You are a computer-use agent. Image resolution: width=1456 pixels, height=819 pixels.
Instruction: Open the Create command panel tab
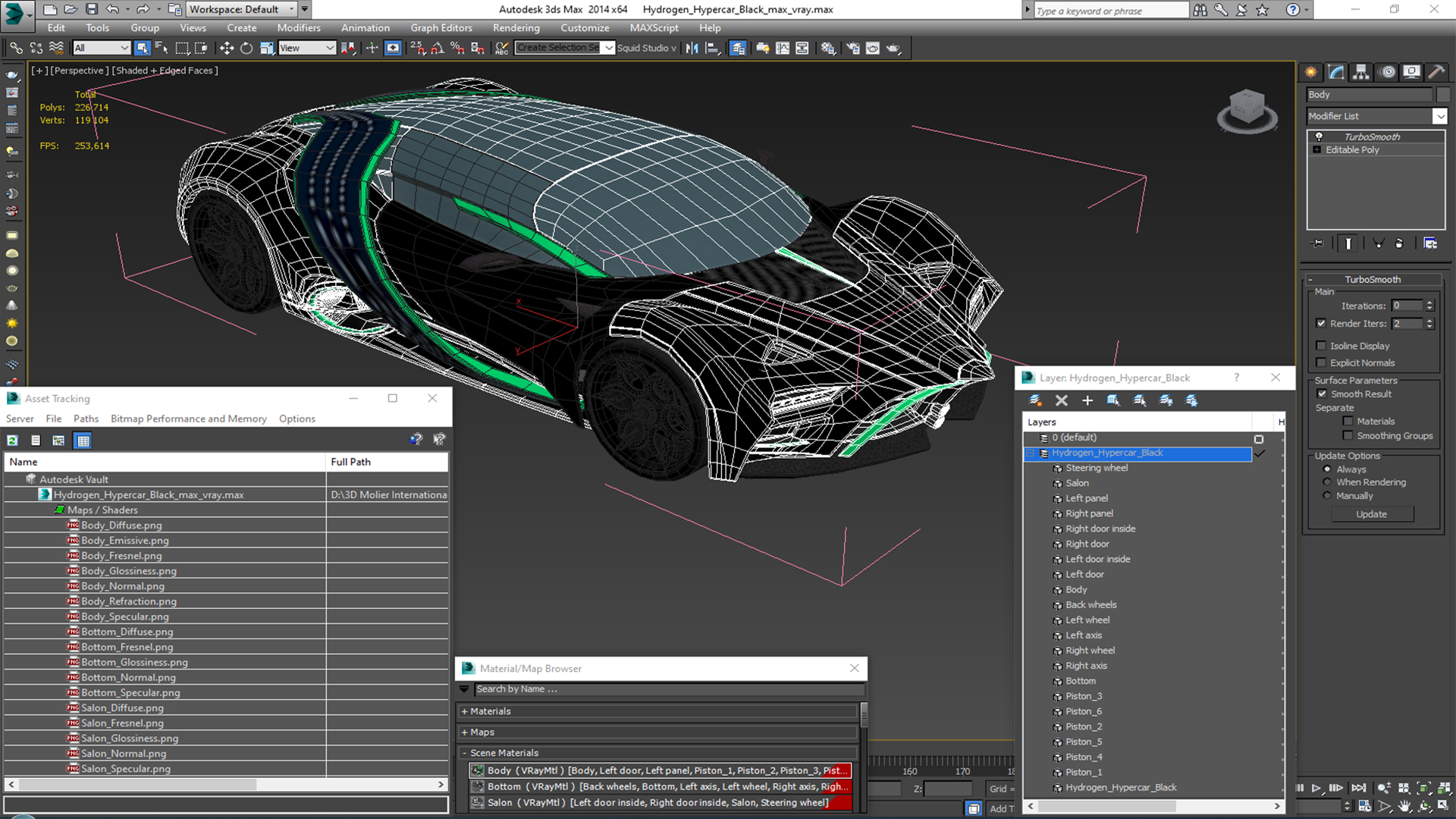click(1310, 72)
